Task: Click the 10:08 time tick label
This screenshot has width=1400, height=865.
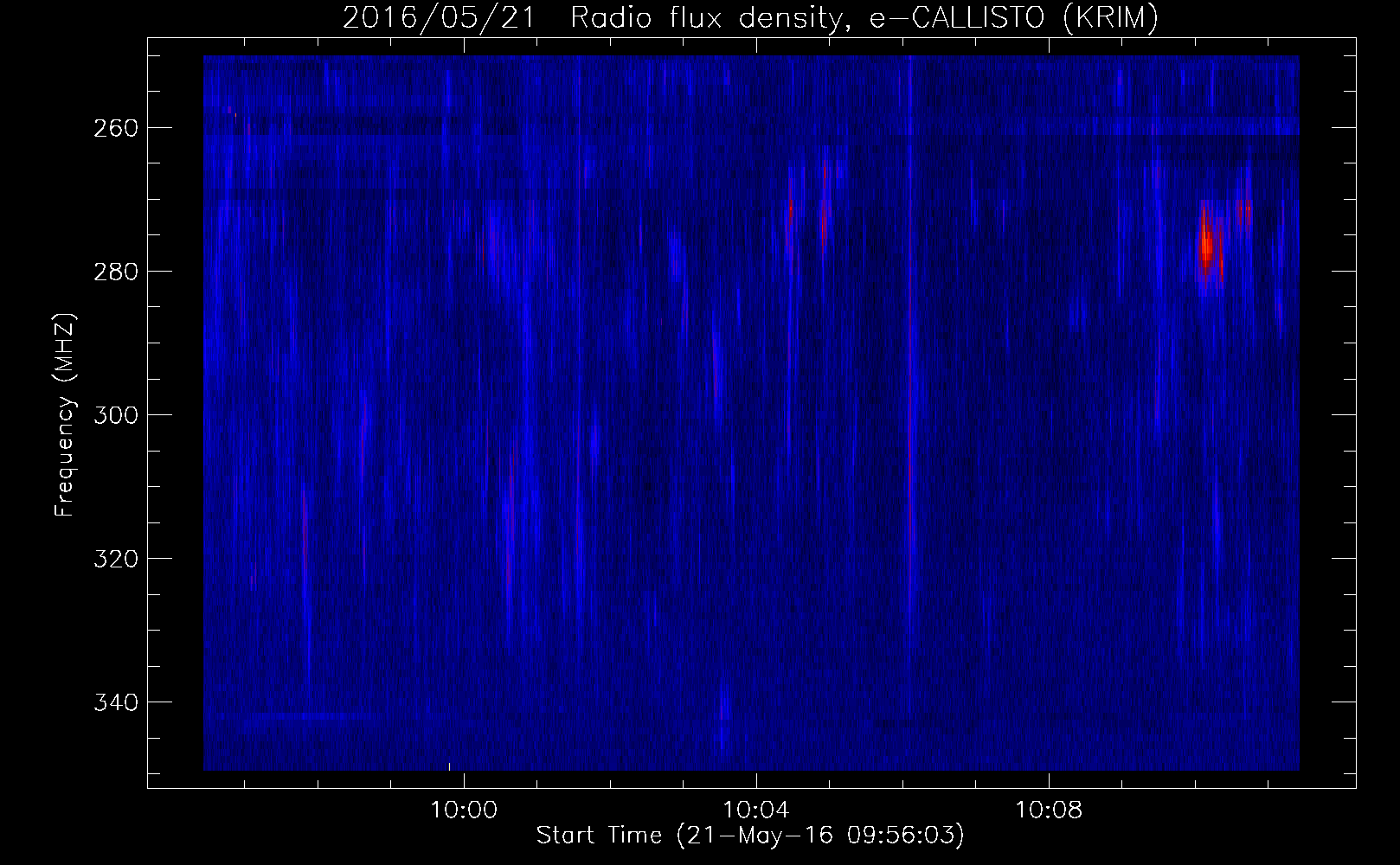Action: (x=1049, y=811)
